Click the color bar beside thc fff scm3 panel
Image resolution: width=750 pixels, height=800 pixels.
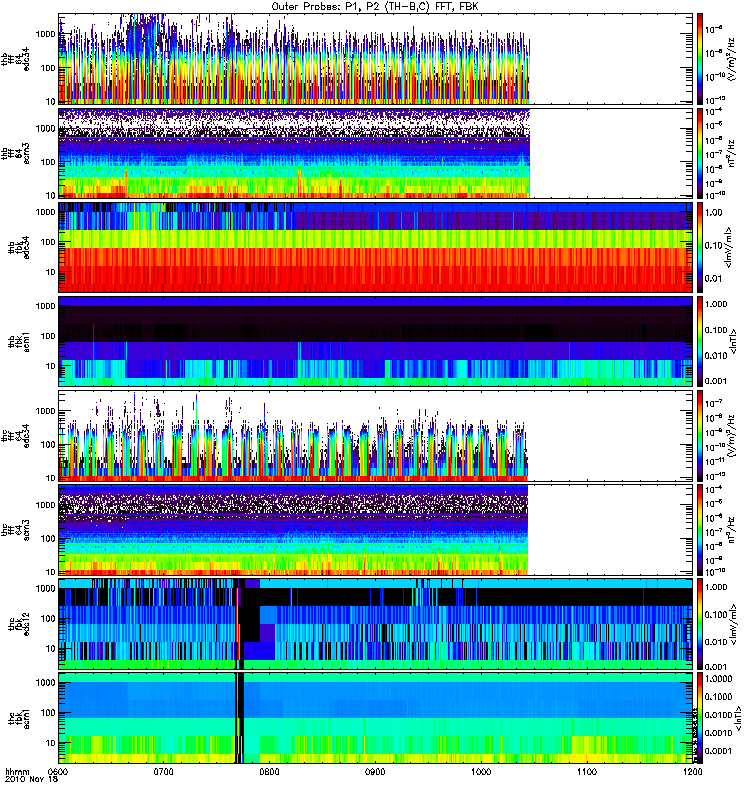pos(700,530)
